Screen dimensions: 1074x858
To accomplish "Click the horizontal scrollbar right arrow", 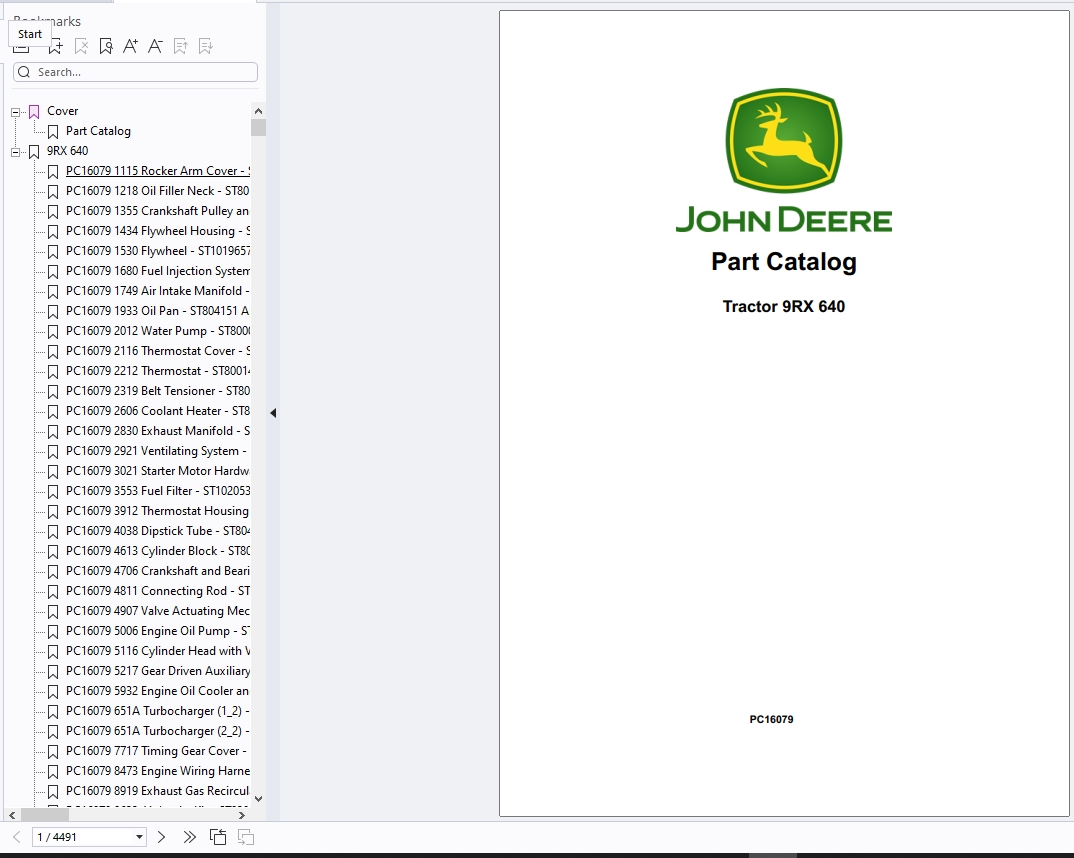I will (x=242, y=815).
